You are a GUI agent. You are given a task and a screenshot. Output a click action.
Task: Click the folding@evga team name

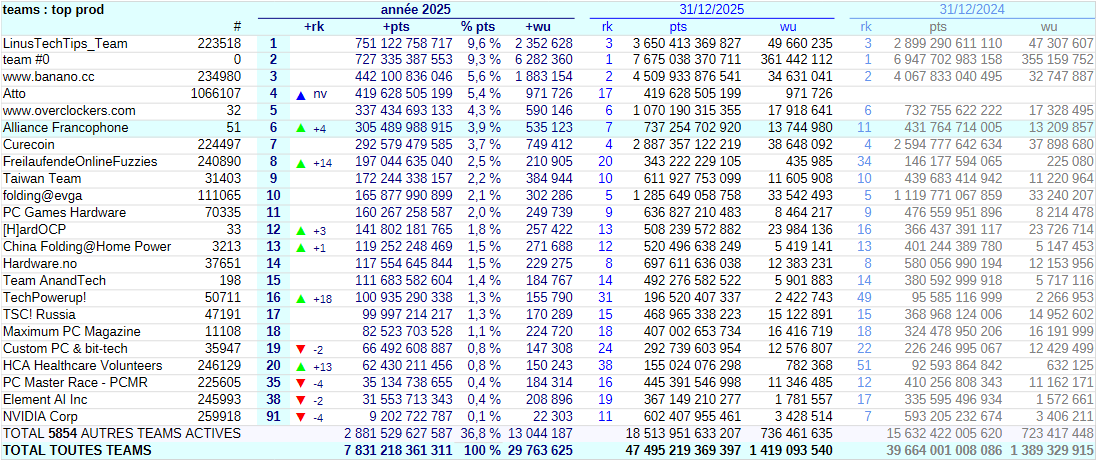coord(43,196)
